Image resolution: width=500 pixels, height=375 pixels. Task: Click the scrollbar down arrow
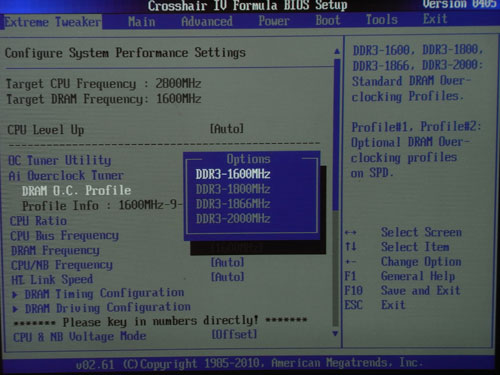(x=335, y=333)
